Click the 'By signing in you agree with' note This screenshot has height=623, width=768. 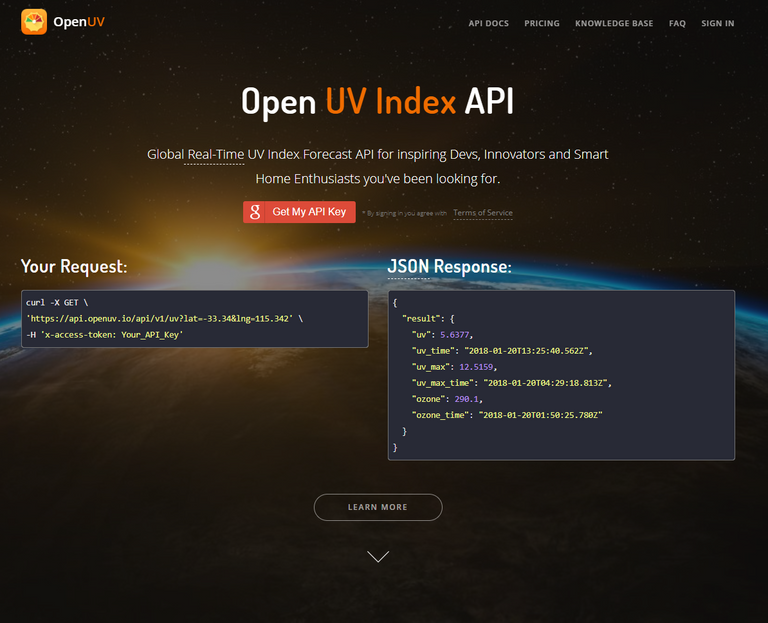405,213
